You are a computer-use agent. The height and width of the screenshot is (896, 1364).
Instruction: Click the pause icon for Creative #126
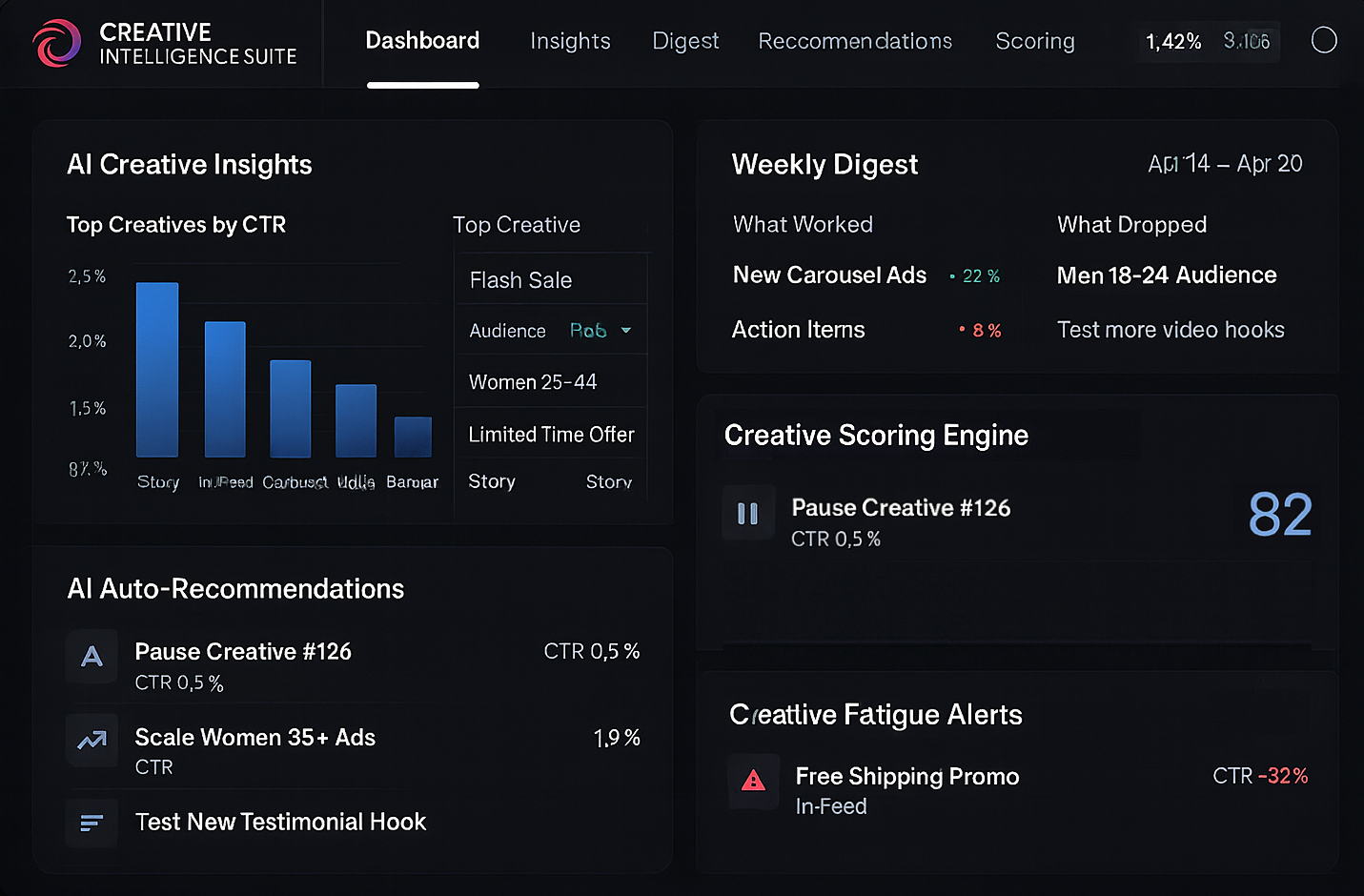pos(748,513)
